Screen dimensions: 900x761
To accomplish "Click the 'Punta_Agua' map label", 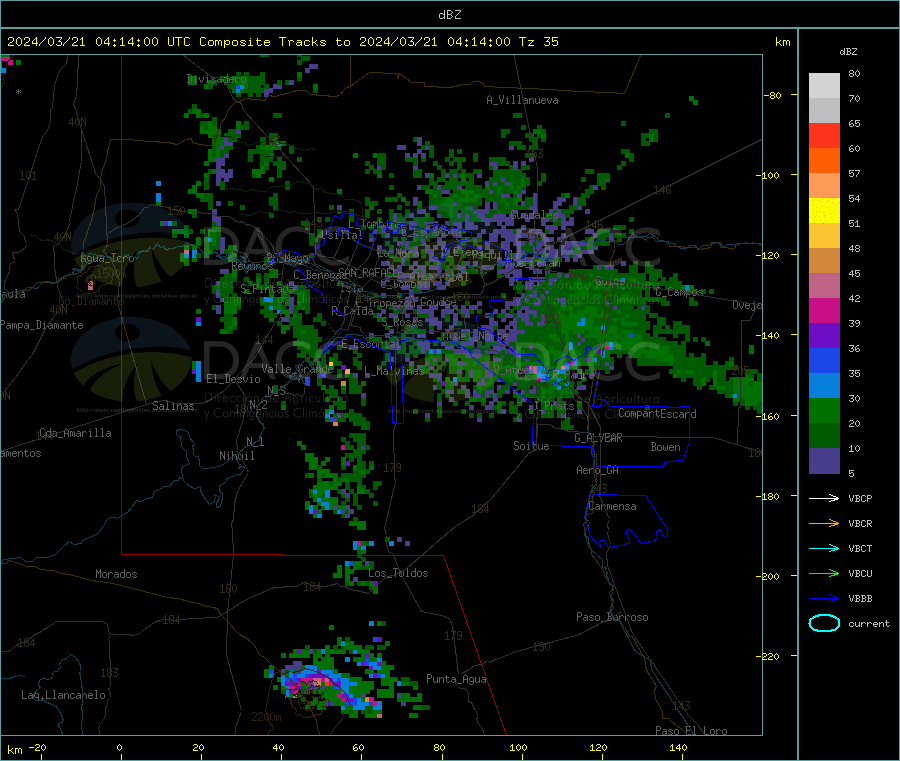I will tap(456, 679).
